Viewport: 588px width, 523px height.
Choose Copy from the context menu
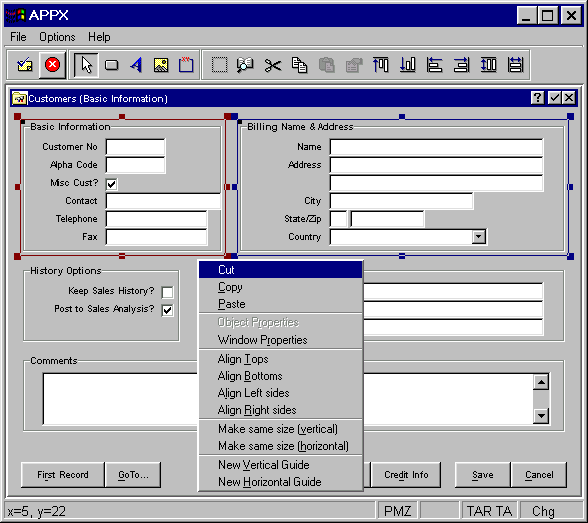click(x=280, y=287)
